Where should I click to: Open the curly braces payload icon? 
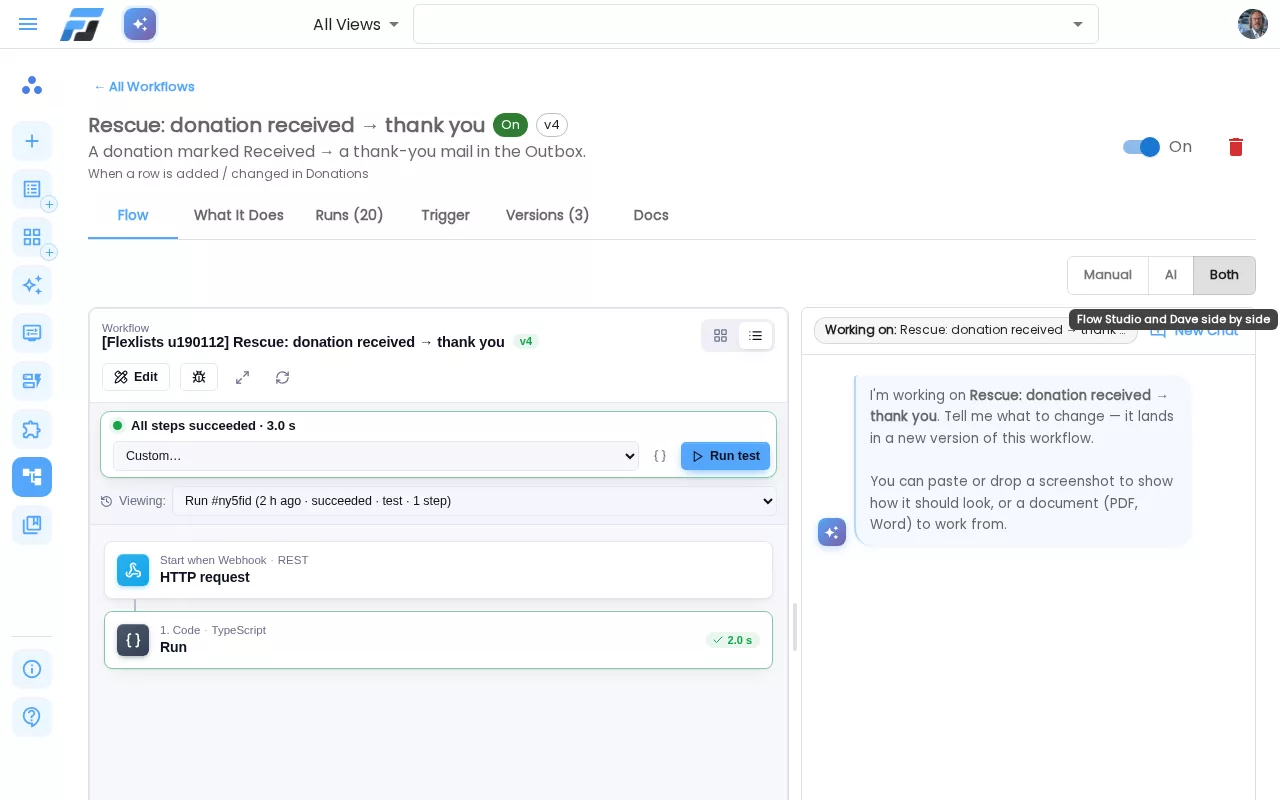[660, 456]
